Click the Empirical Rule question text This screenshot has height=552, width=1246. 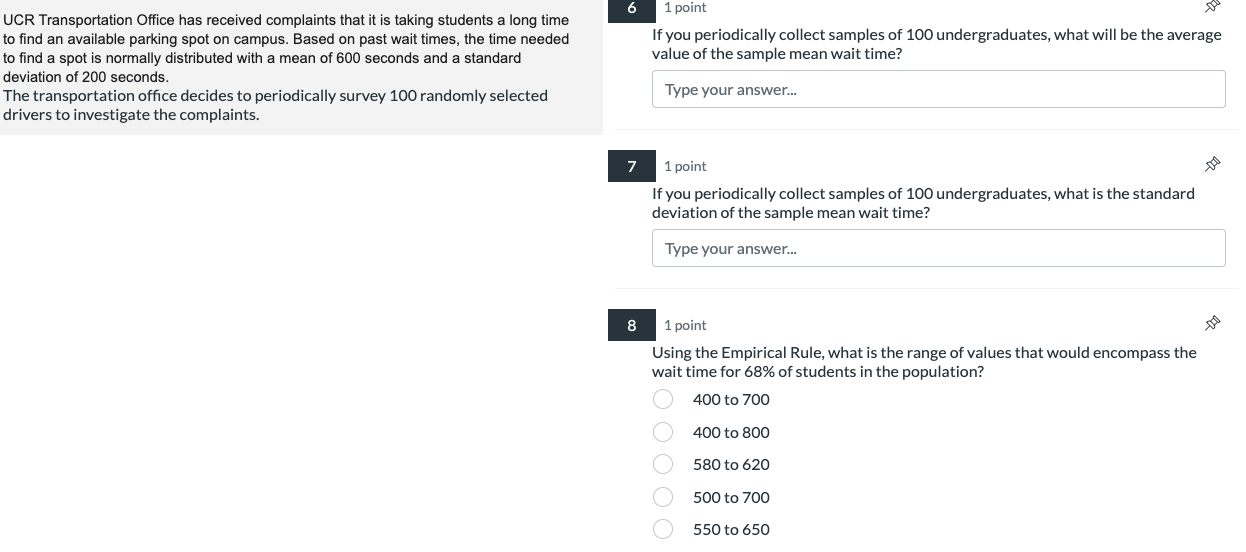pyautogui.click(x=923, y=362)
